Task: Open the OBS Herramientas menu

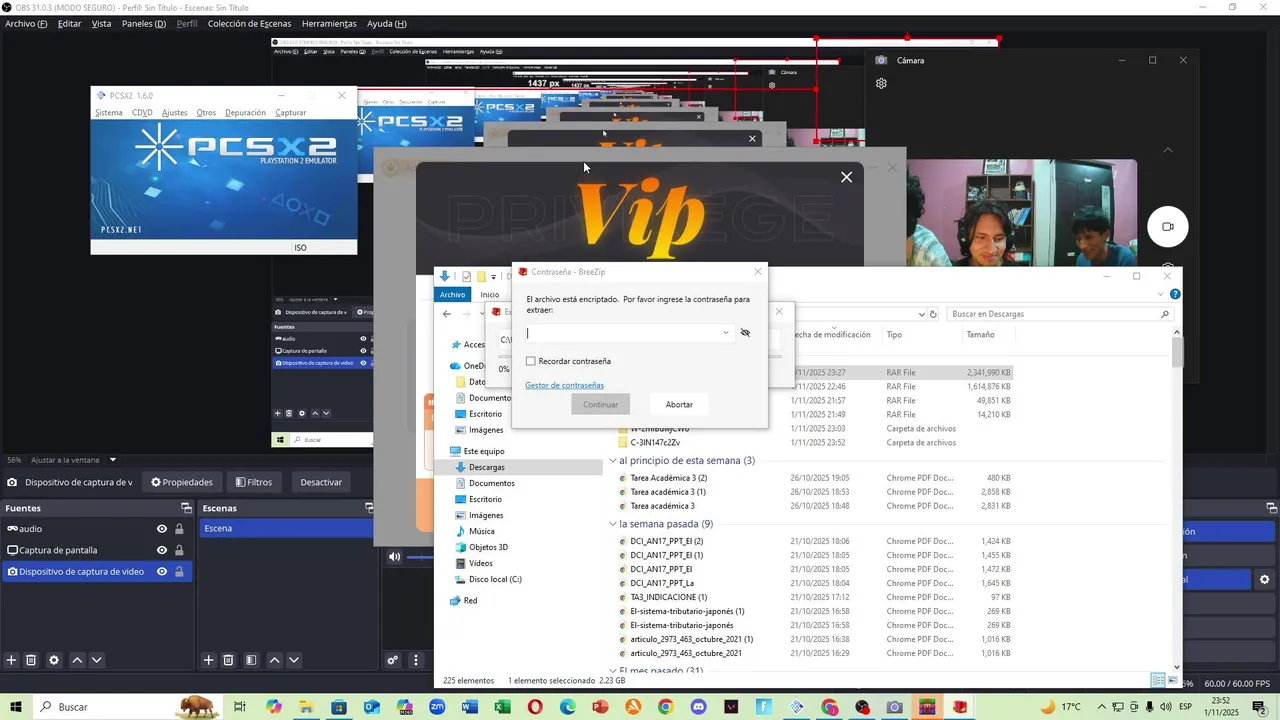Action: point(328,23)
